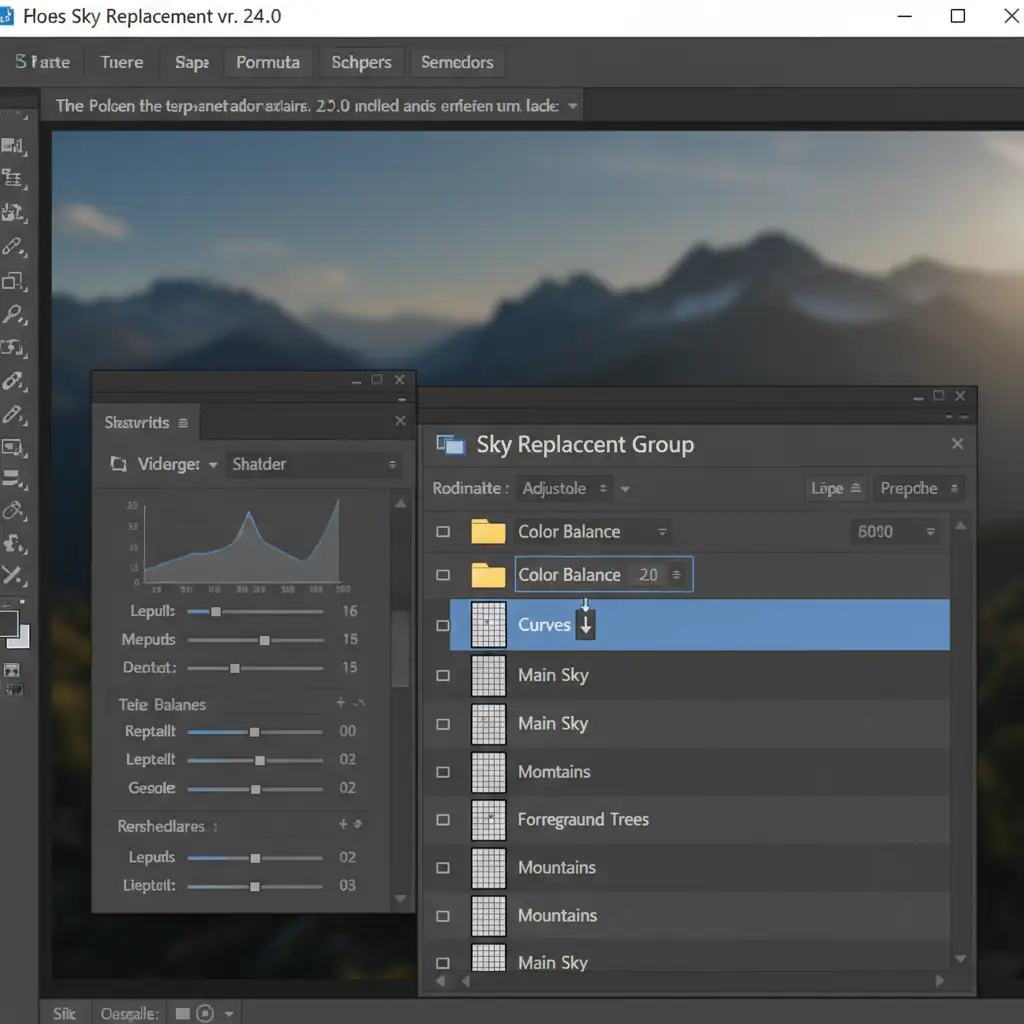
Task: Toggle the Momtains layer checkbox
Action: point(443,772)
